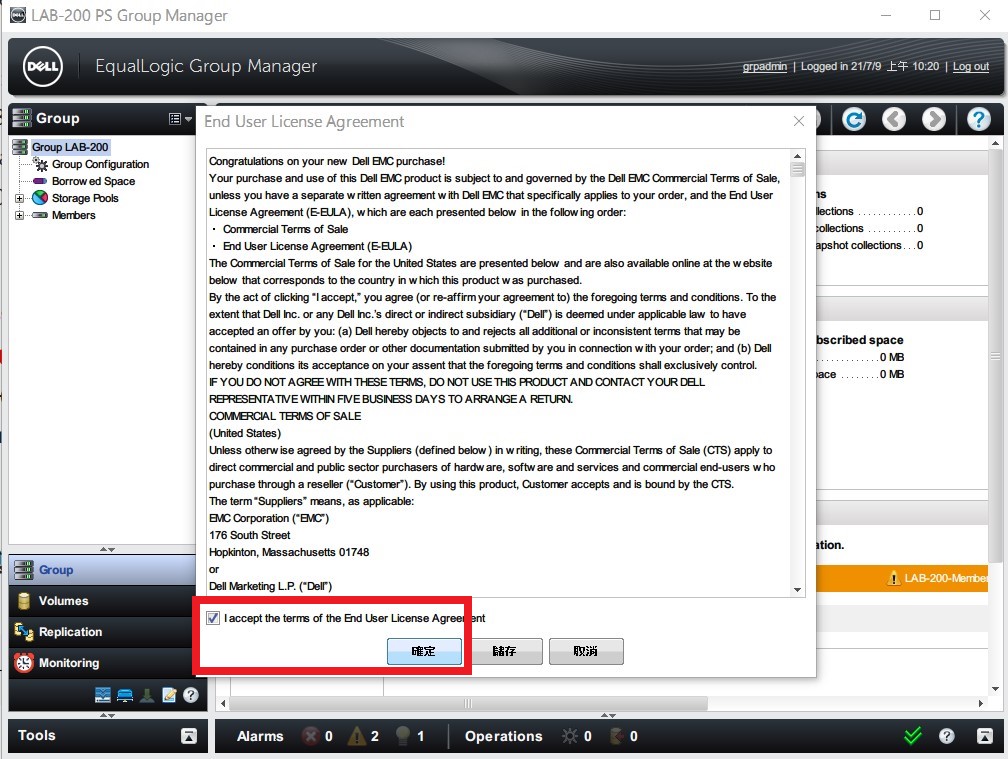Click the 取消 (Cancel) button in EULA dialog
This screenshot has height=759, width=1008.
(x=586, y=651)
